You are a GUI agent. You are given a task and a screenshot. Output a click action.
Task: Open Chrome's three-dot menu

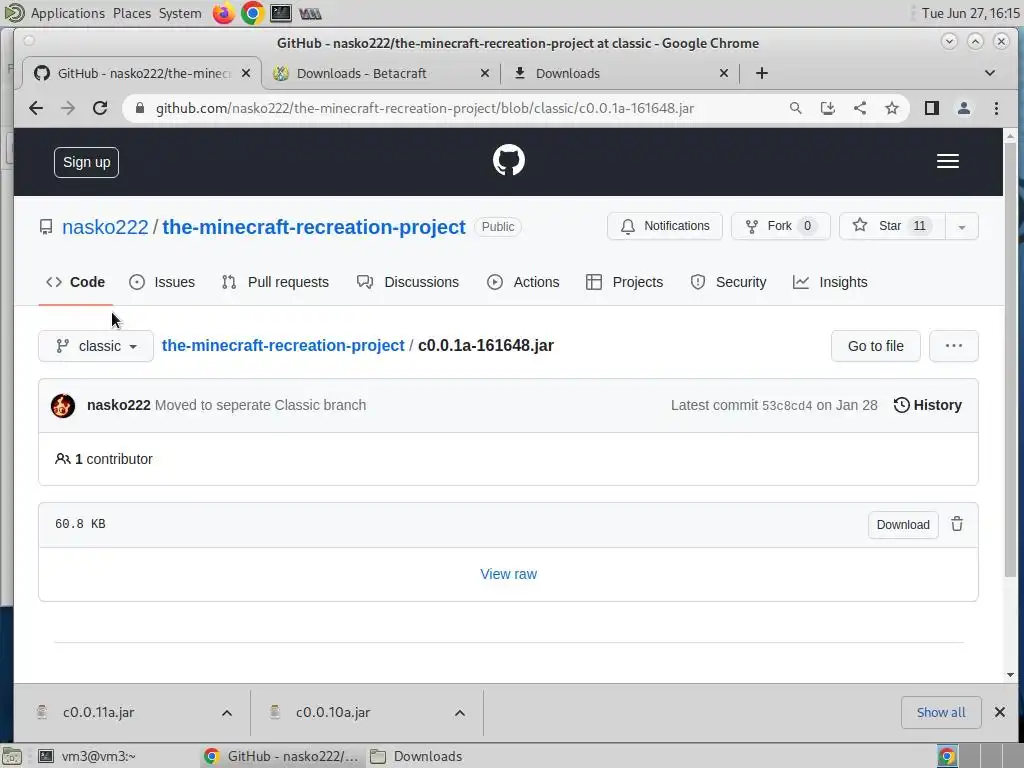(996, 108)
